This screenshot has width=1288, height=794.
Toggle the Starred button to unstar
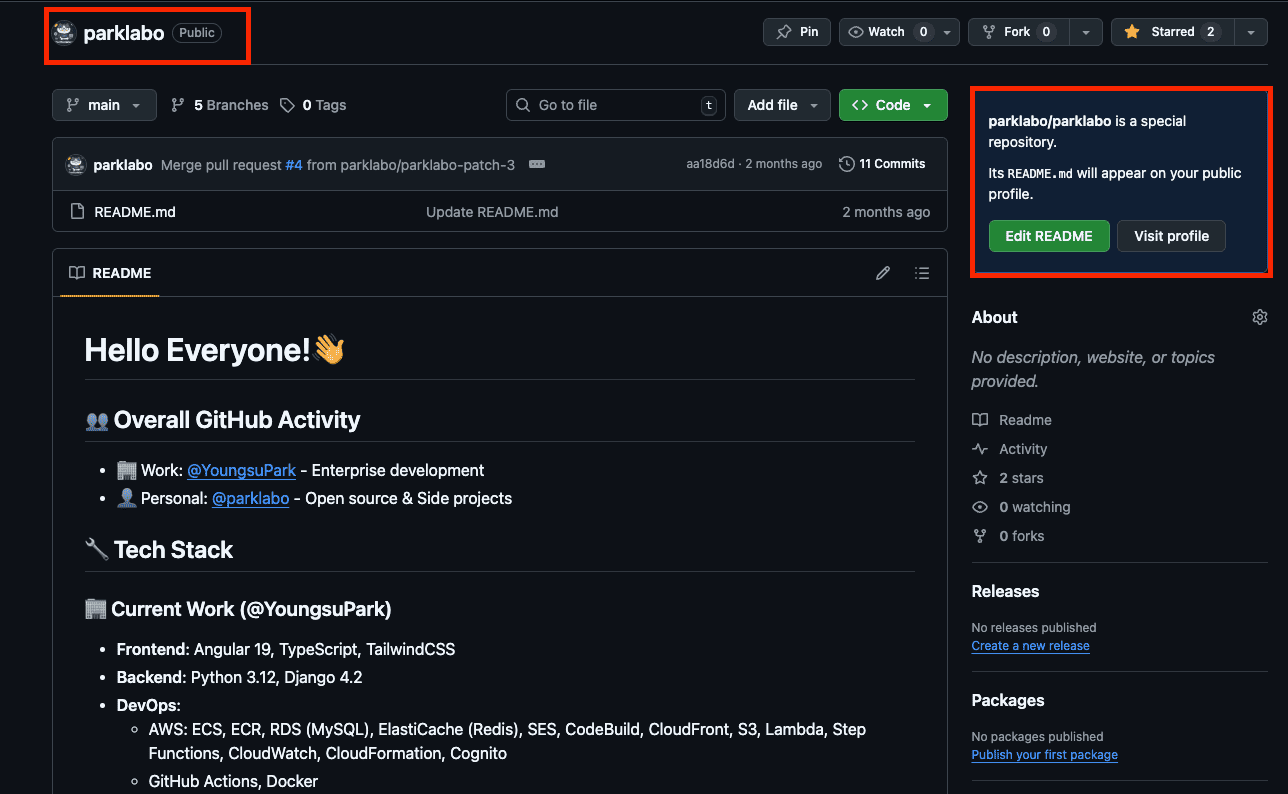click(x=1171, y=32)
